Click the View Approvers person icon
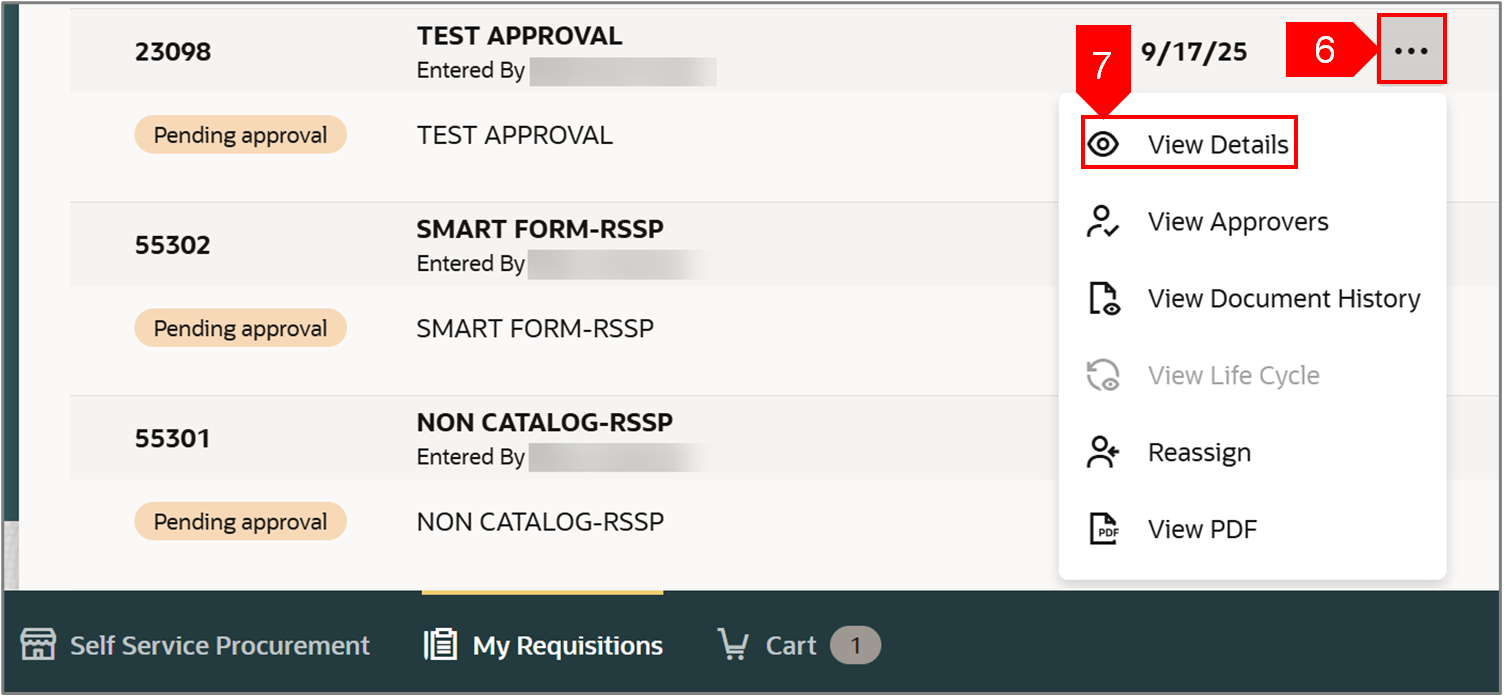 pyautogui.click(x=1103, y=222)
